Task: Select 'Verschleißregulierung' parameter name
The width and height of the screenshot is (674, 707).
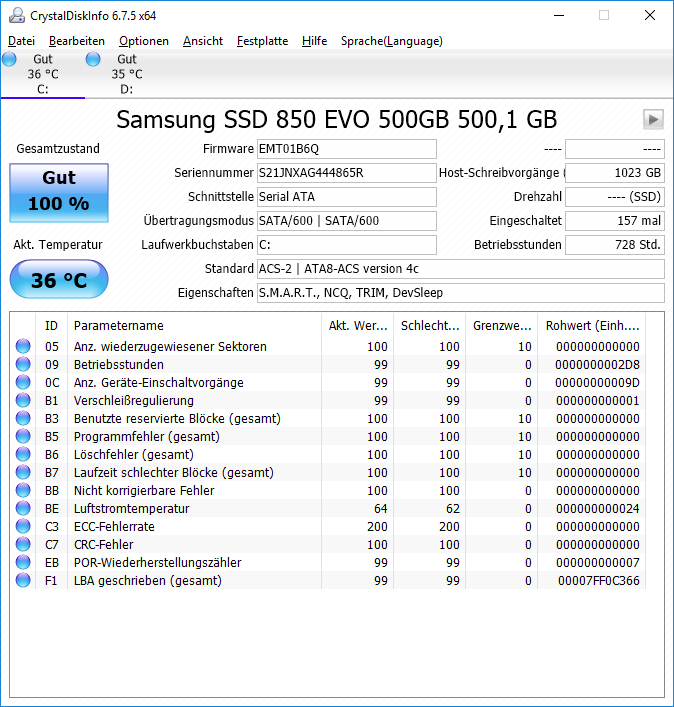Action: coord(133,400)
